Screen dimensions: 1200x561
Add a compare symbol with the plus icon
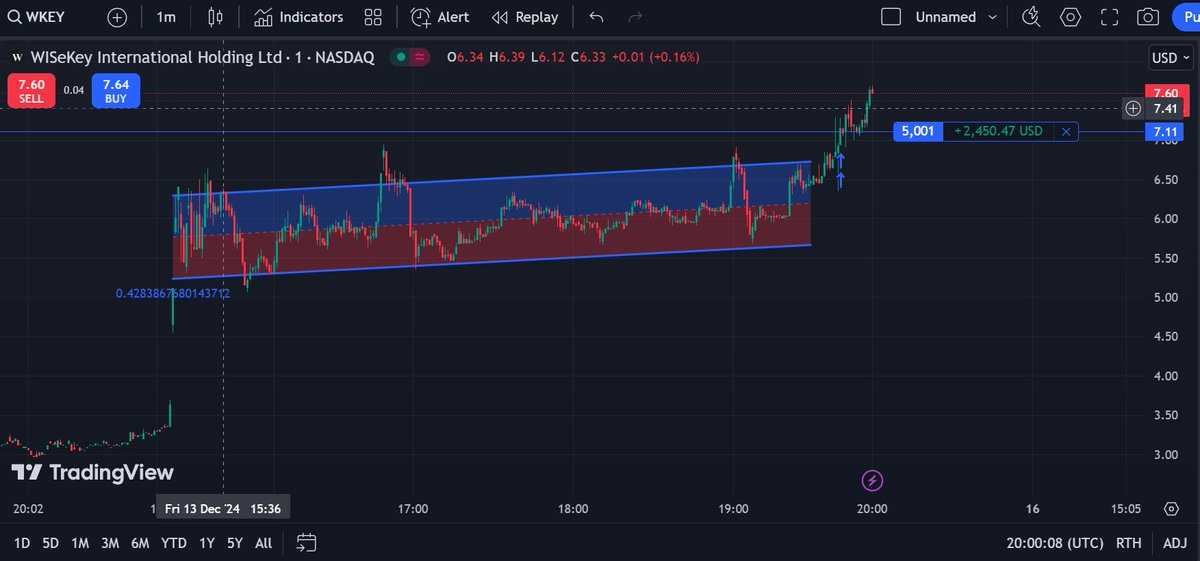pos(118,17)
